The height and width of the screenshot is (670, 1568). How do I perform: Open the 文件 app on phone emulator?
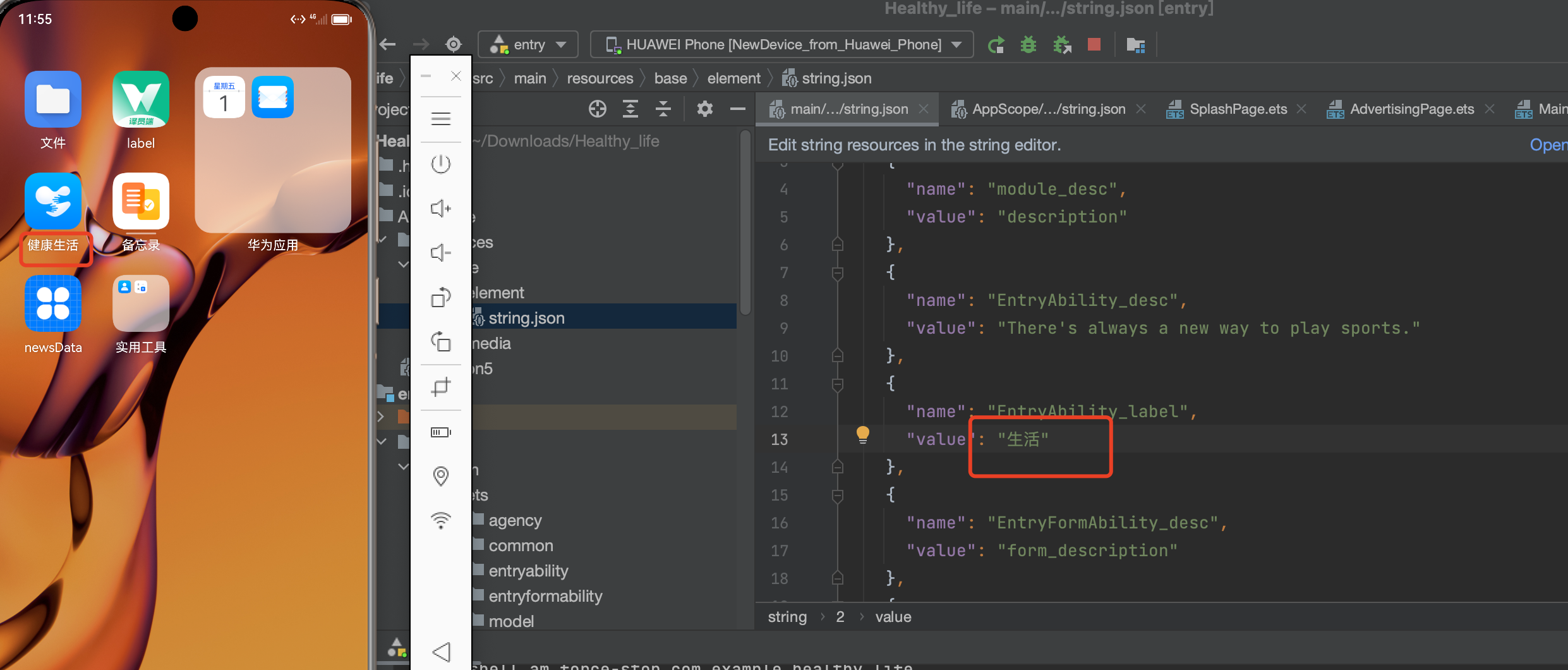point(53,99)
